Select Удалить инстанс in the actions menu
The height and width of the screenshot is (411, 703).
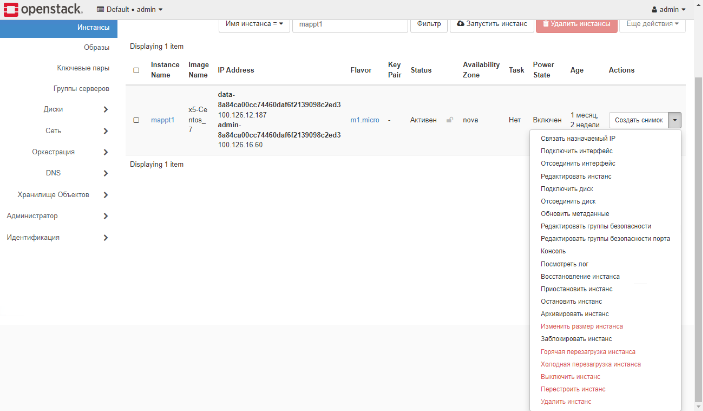click(566, 401)
